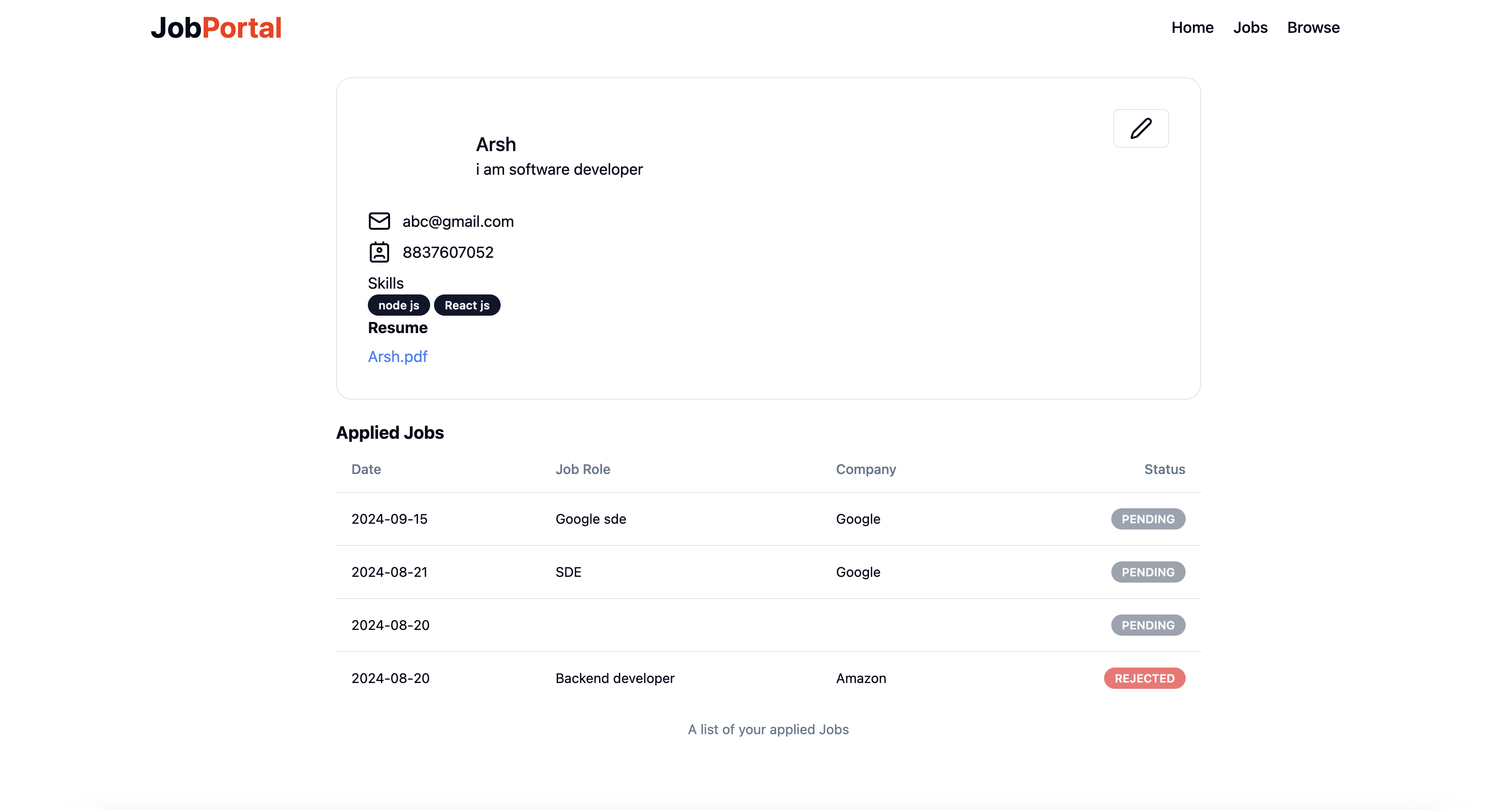Click the REJECTED badge for Backend developer
The height and width of the screenshot is (809, 1512).
tap(1144, 678)
